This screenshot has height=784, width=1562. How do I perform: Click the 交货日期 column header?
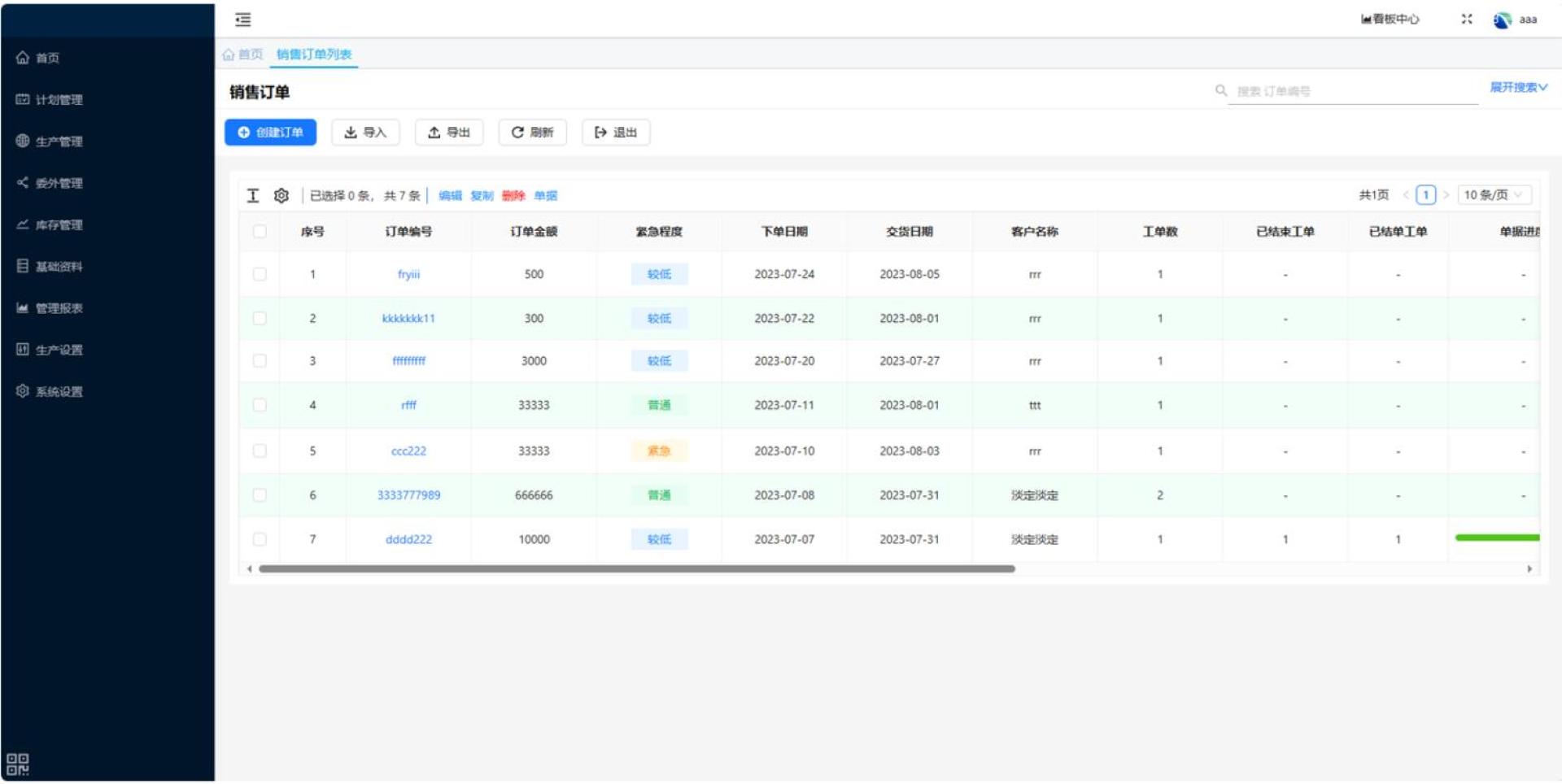pyautogui.click(x=910, y=232)
